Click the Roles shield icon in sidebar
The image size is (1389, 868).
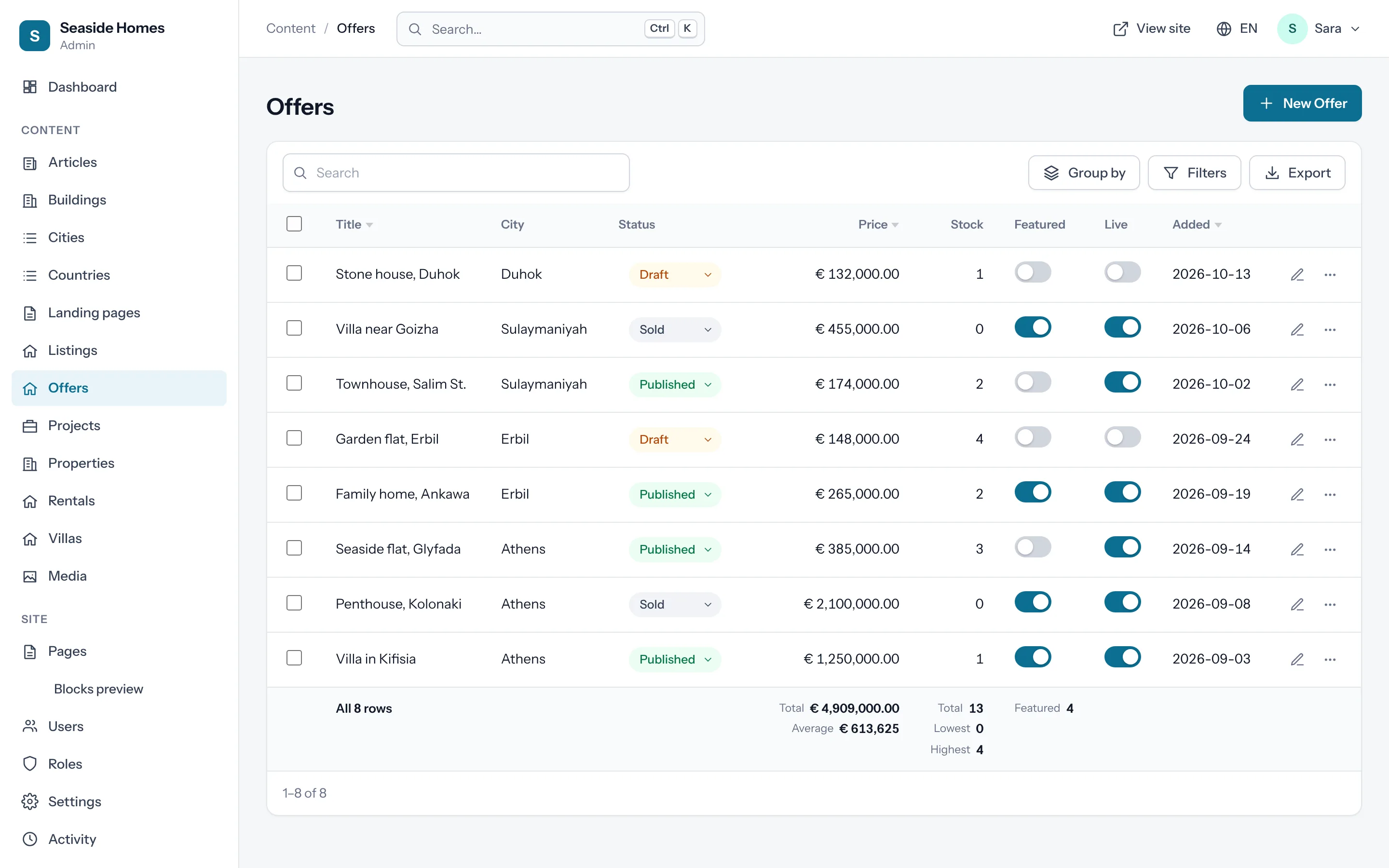coord(30,763)
